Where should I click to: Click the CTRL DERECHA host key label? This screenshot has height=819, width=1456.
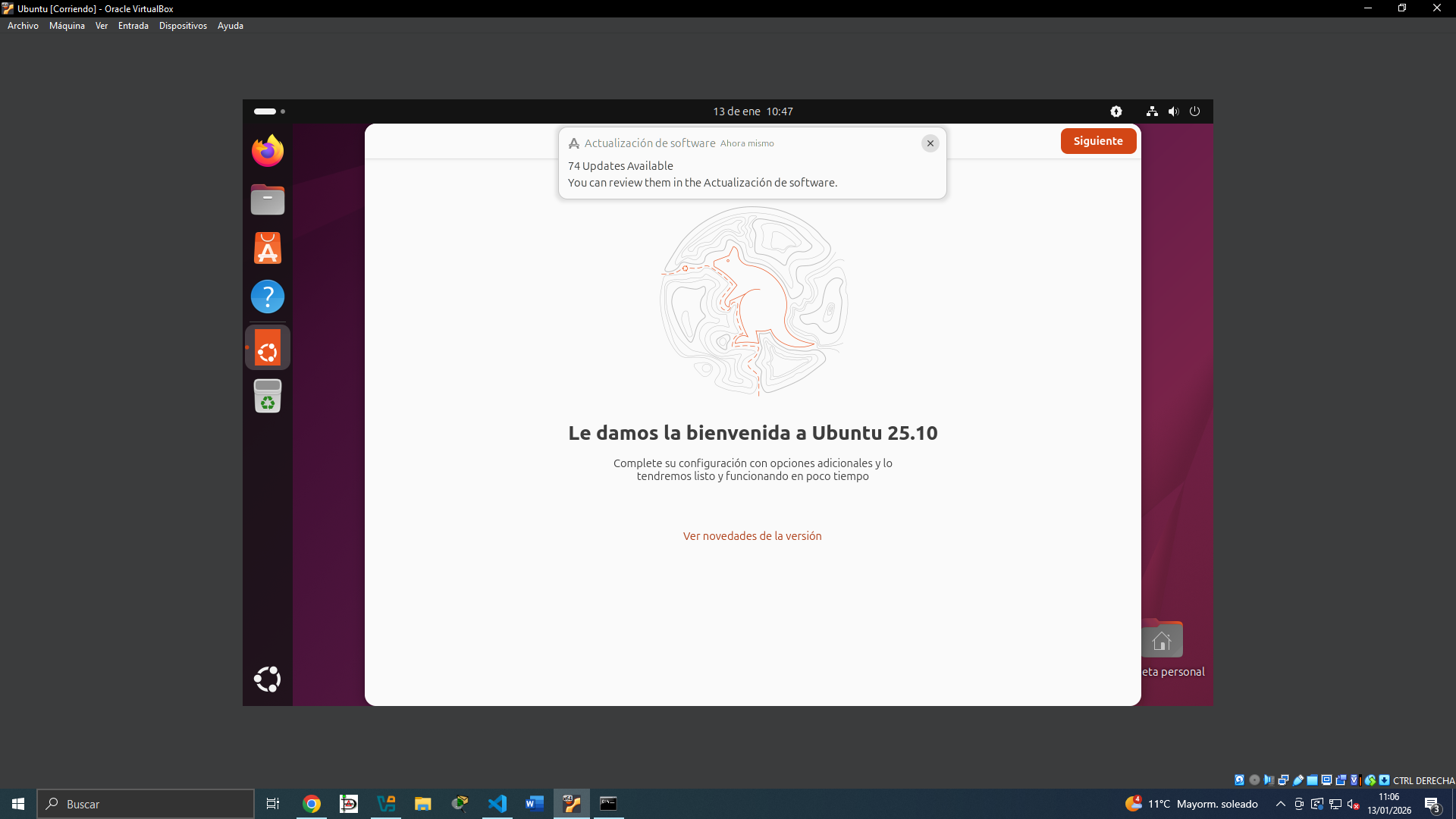click(1423, 780)
